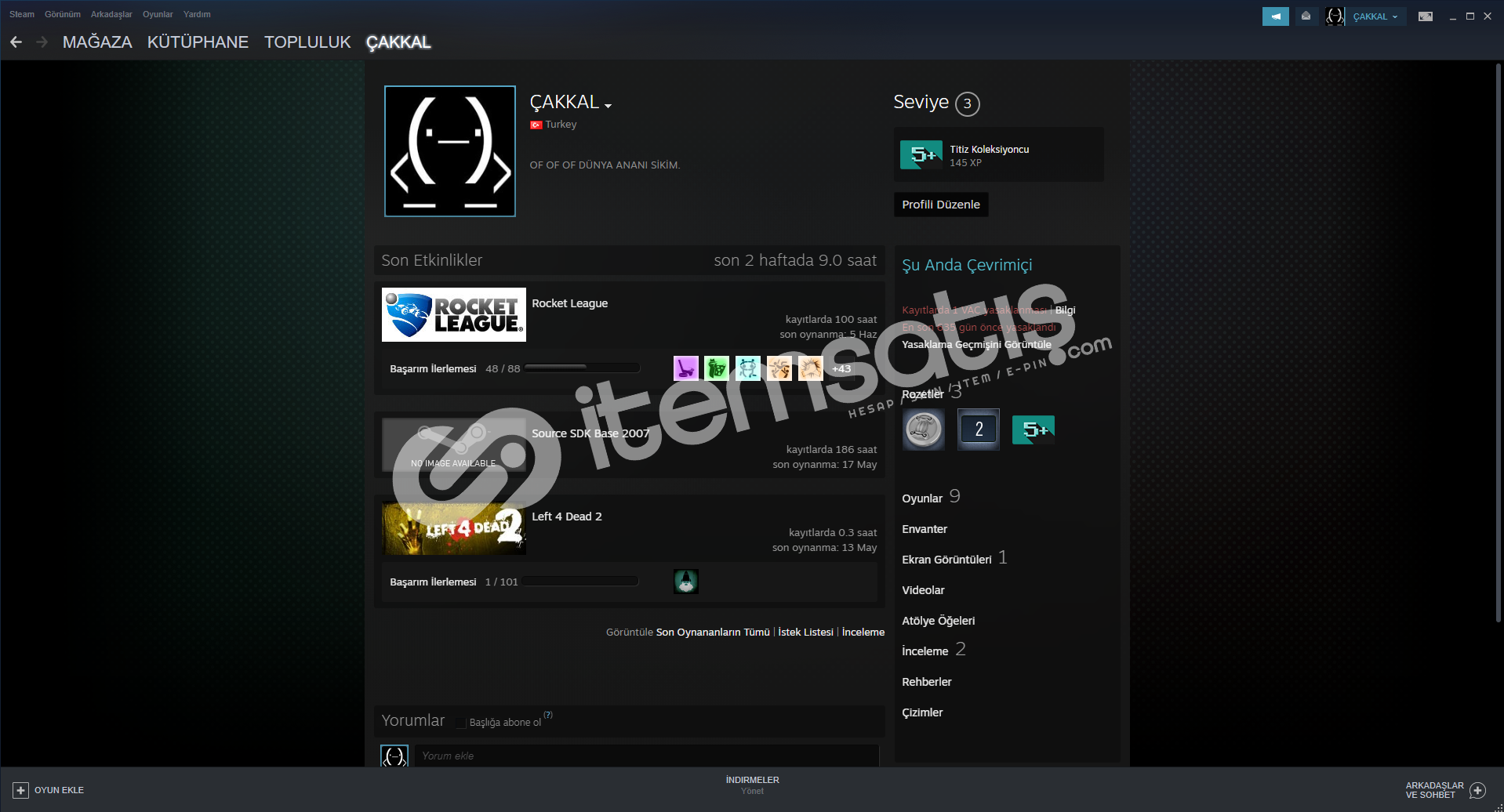Open the VAC ban Bilgi link
This screenshot has width=1504, height=812.
click(1065, 310)
